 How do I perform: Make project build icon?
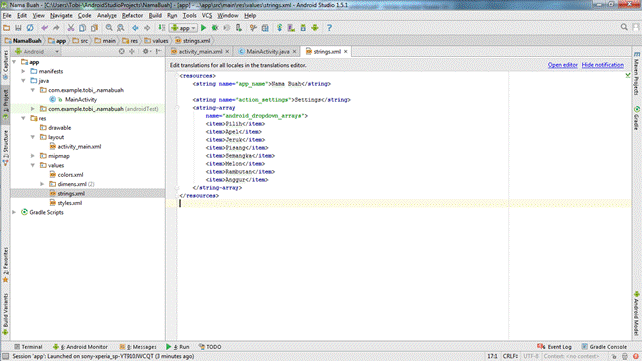[162, 28]
